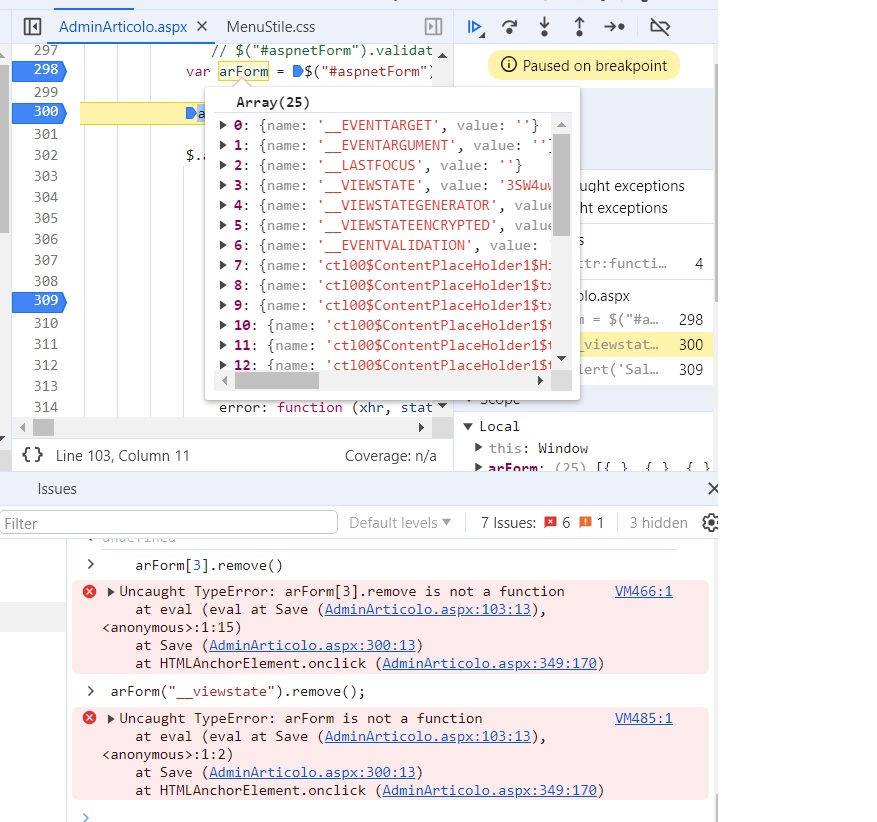Click the red errors issue icon
877x822 pixels.
tap(550, 522)
